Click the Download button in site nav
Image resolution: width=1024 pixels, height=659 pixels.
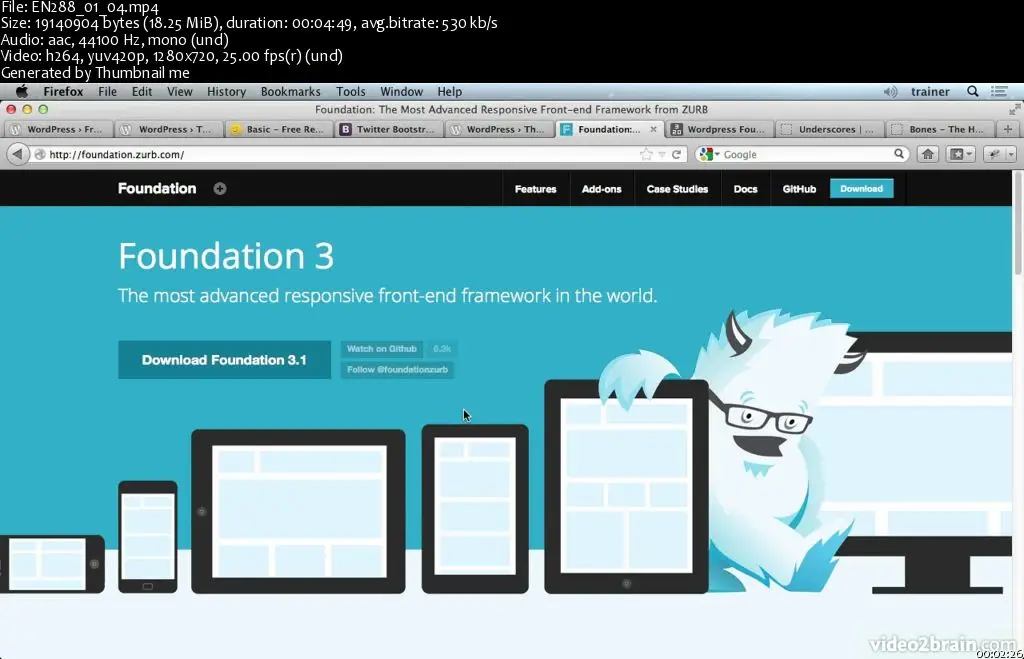861,189
